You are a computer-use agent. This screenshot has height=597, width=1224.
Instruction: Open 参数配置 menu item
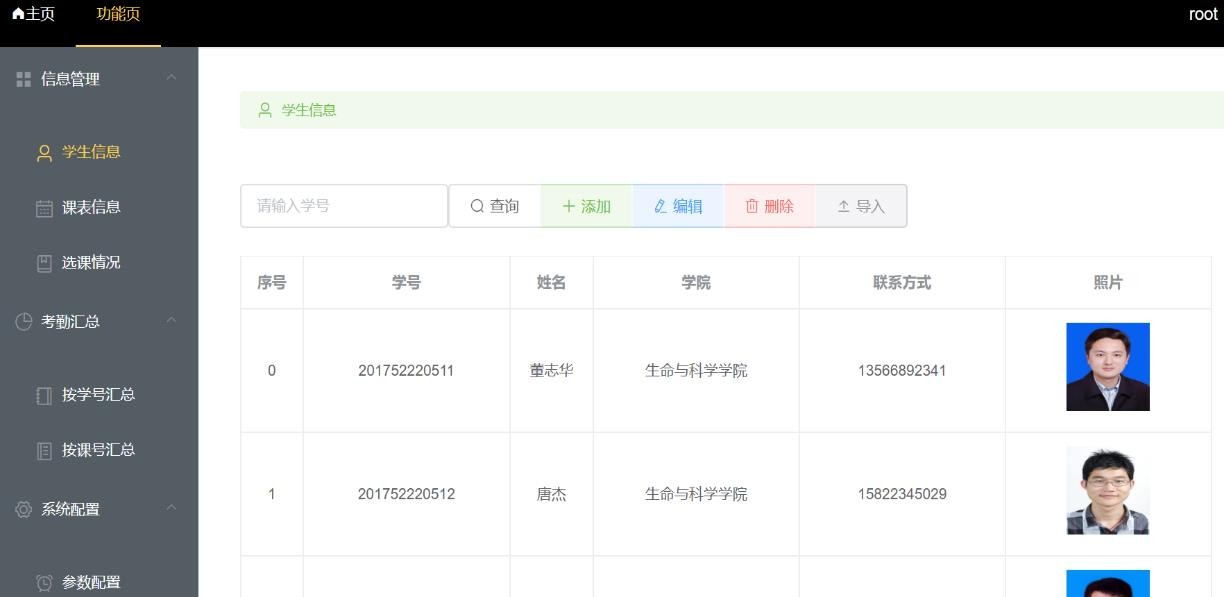tap(99, 582)
